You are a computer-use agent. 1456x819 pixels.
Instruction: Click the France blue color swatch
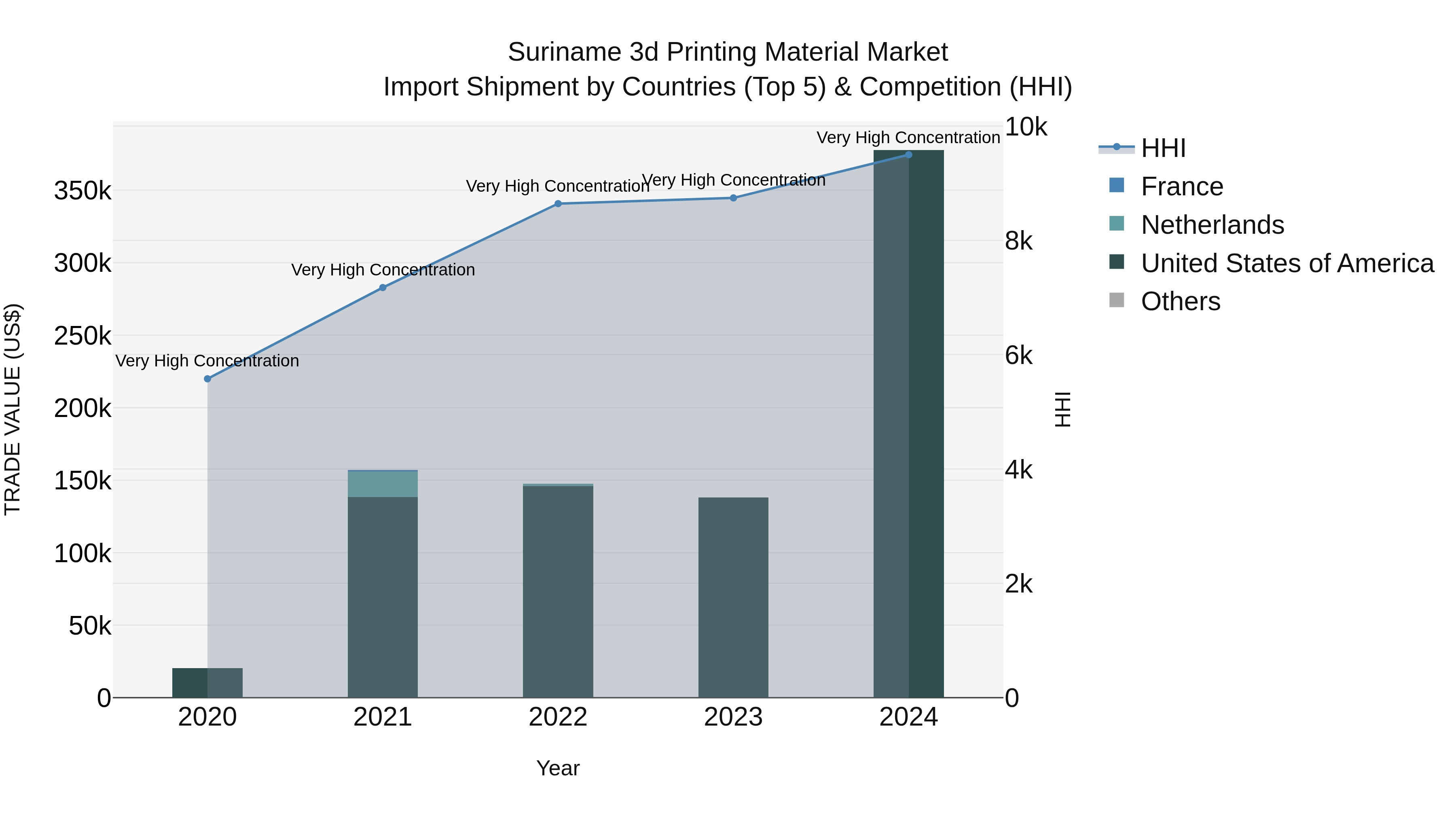pyautogui.click(x=1117, y=185)
